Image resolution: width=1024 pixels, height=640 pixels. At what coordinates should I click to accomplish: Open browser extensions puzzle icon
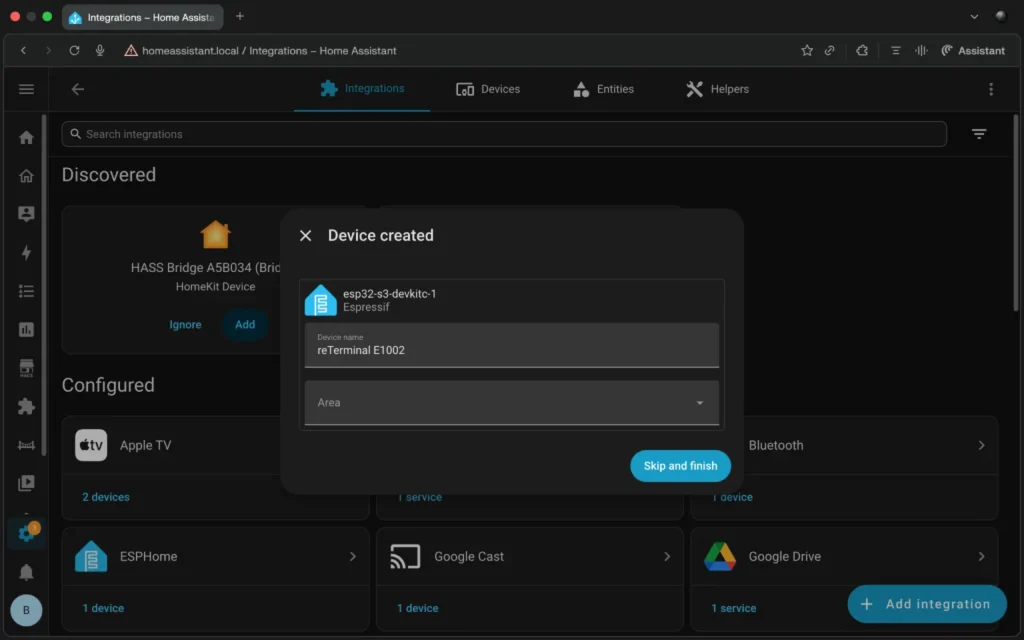pyautogui.click(x=862, y=50)
